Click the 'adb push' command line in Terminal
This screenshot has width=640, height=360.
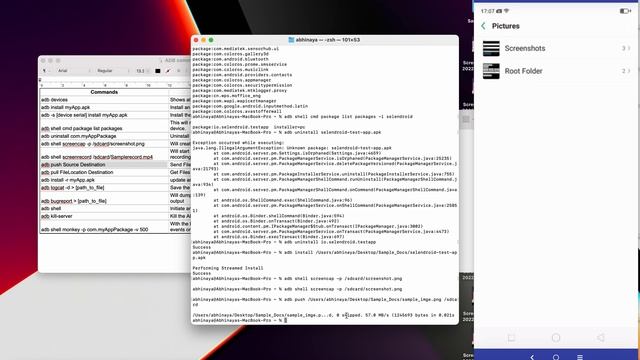[324, 302]
